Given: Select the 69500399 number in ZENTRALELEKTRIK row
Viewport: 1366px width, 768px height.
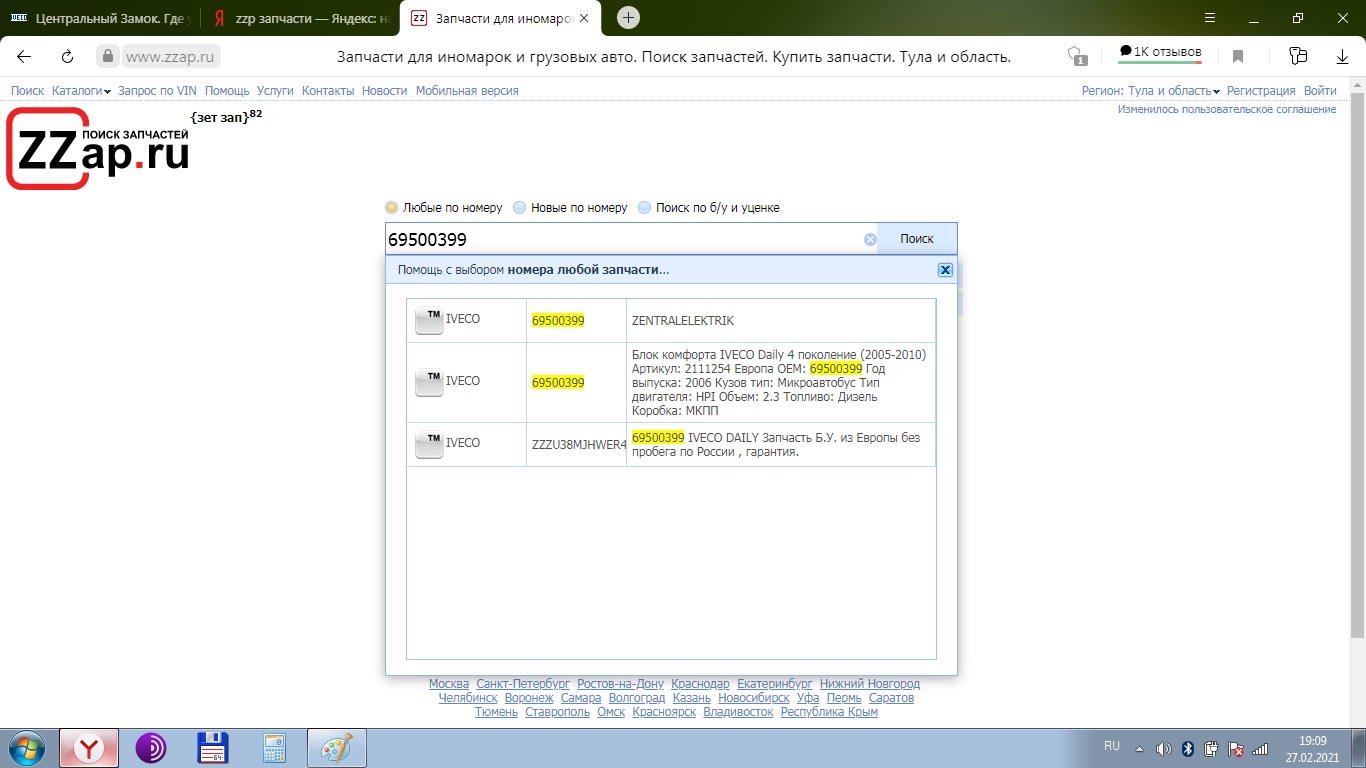Looking at the screenshot, I should (558, 321).
